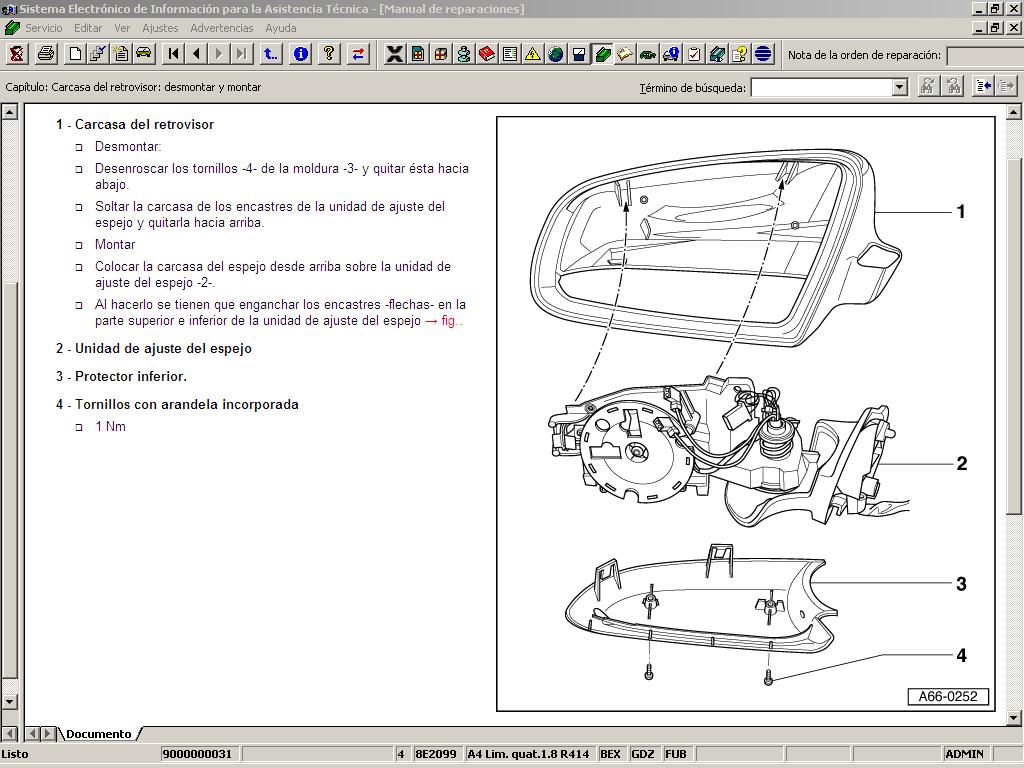Click the first binoculars search icon
The width and height of the screenshot is (1024, 768).
pos(927,86)
